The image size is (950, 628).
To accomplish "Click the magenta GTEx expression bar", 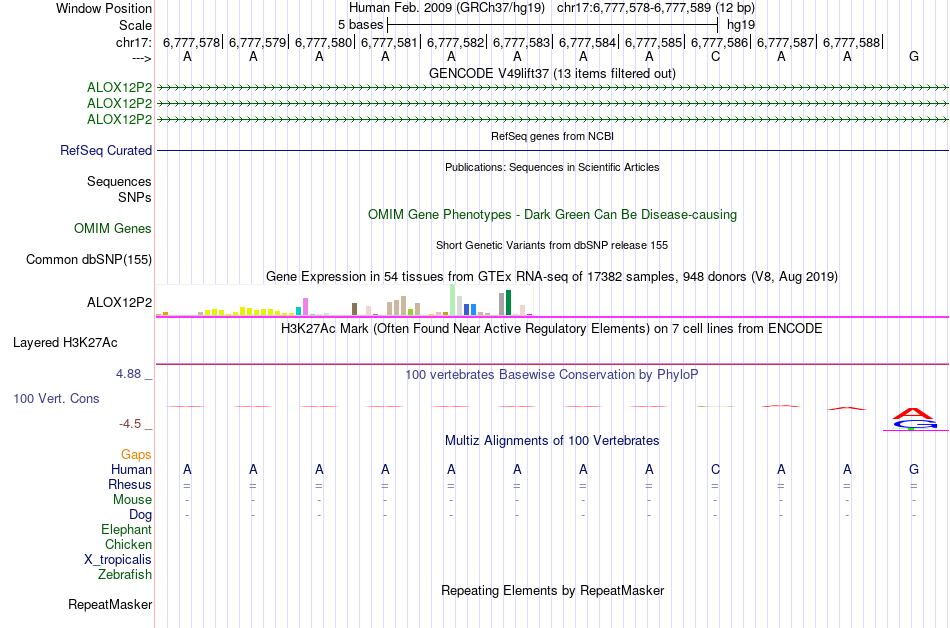I will [305, 306].
